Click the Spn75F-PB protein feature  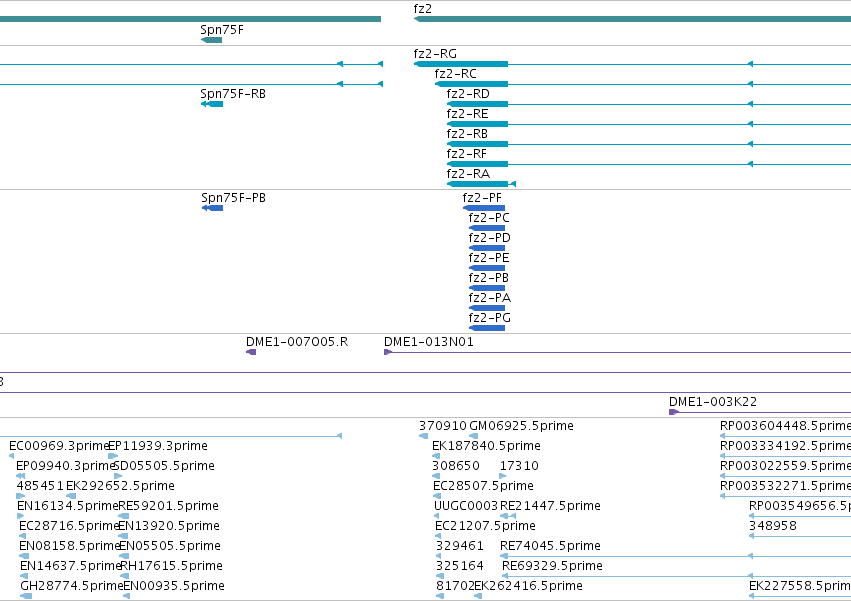click(x=212, y=208)
